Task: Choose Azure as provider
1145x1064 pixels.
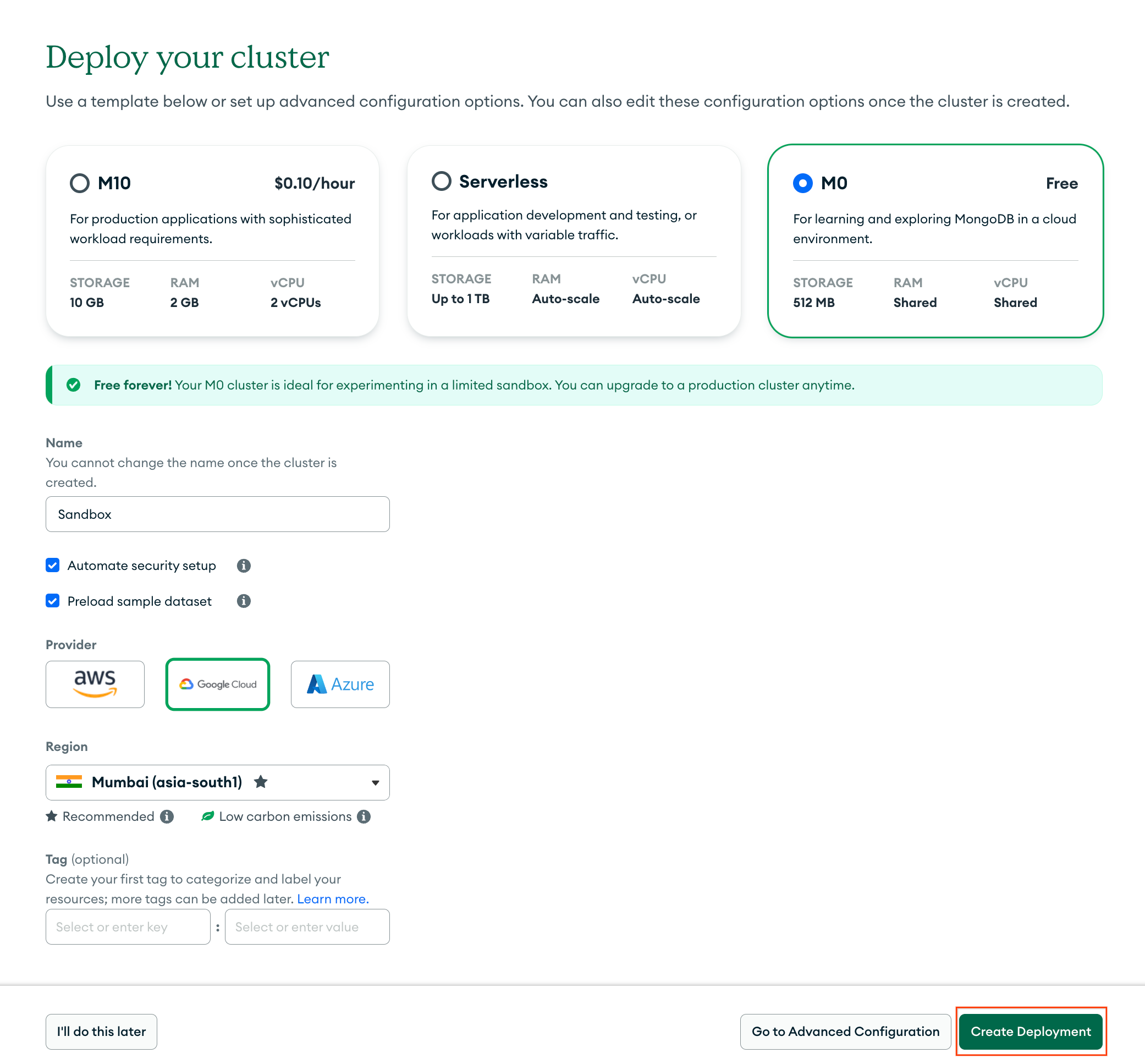Action: [x=340, y=684]
